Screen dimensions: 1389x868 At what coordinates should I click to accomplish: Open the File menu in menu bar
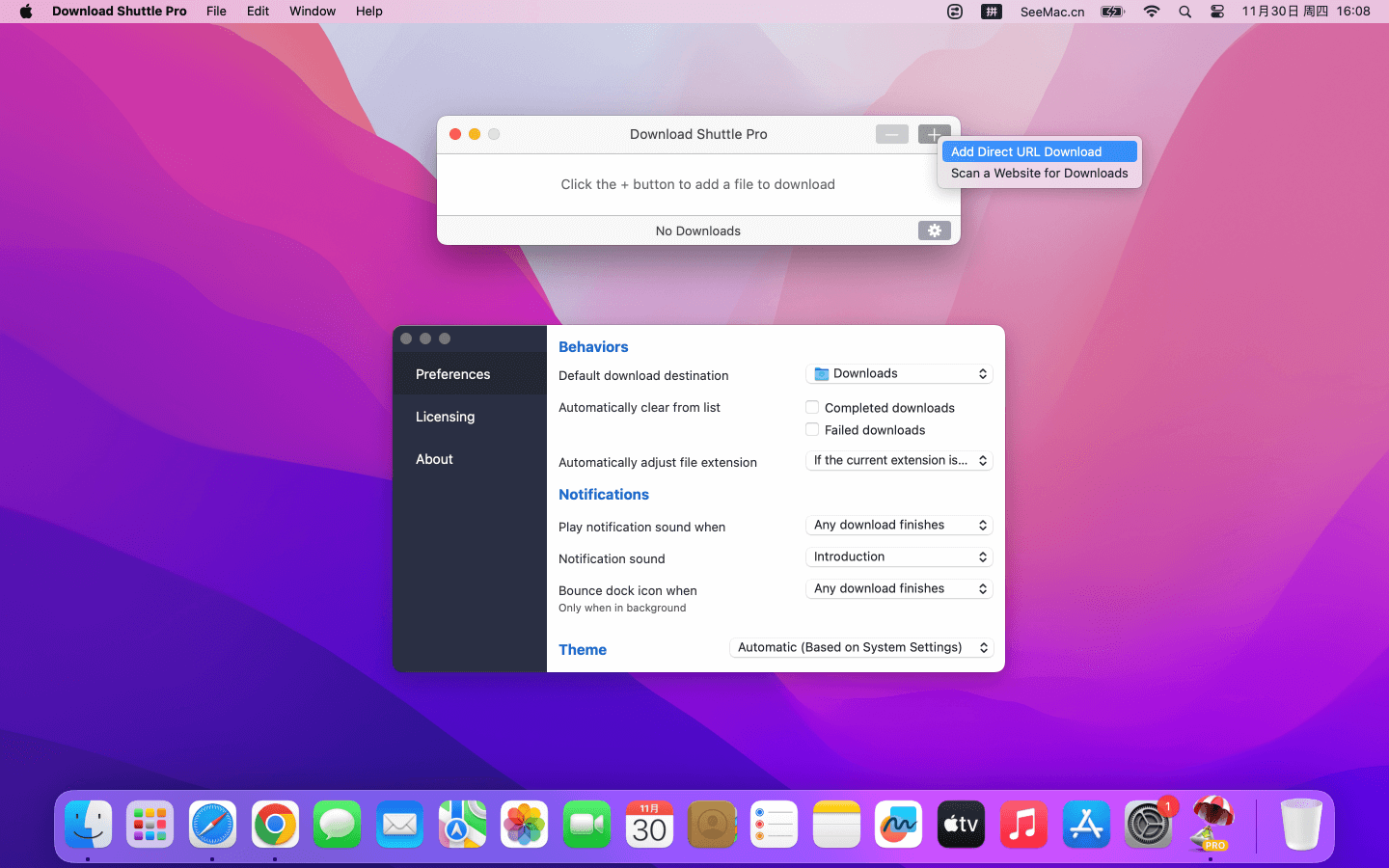216,12
